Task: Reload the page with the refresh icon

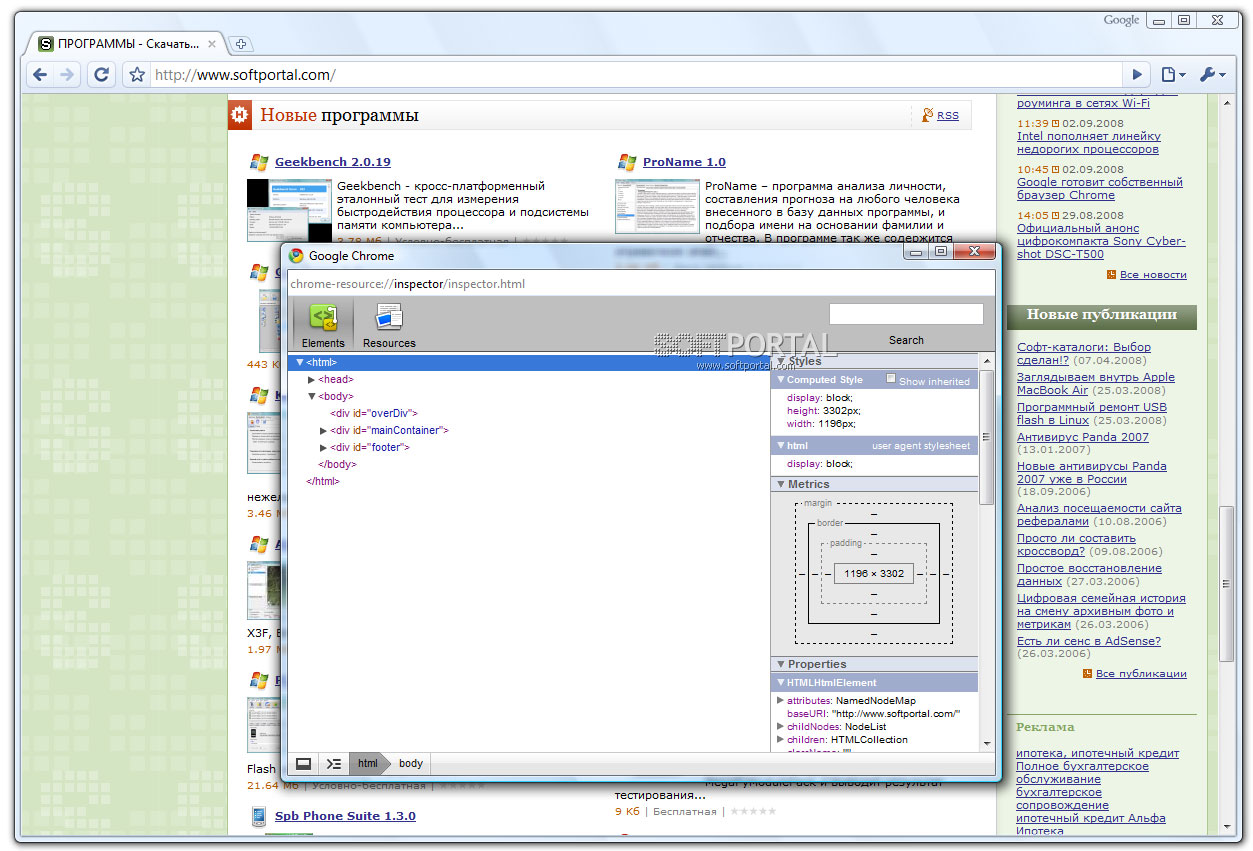Action: coord(101,75)
